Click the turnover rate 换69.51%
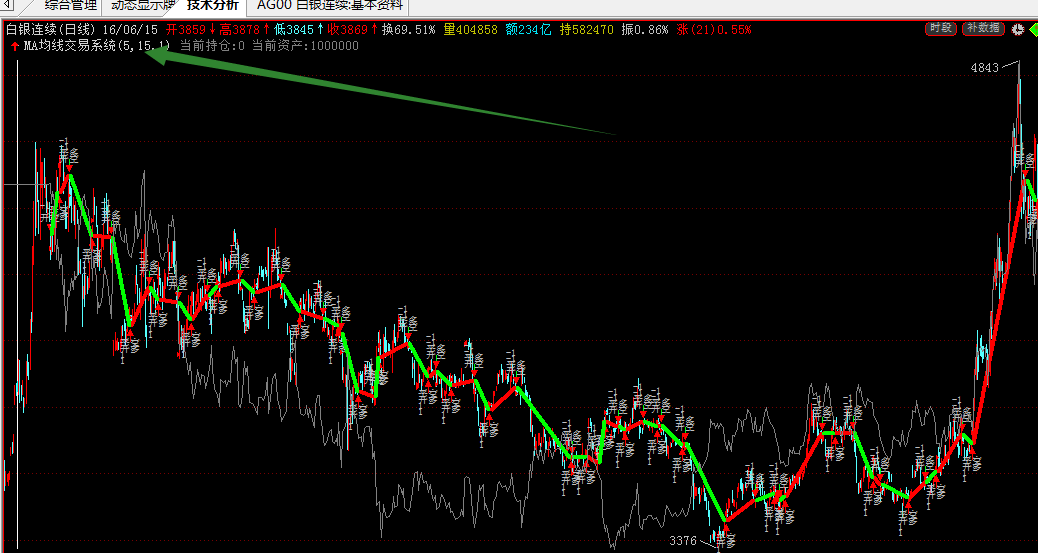This screenshot has width=1038, height=553. [x=408, y=29]
